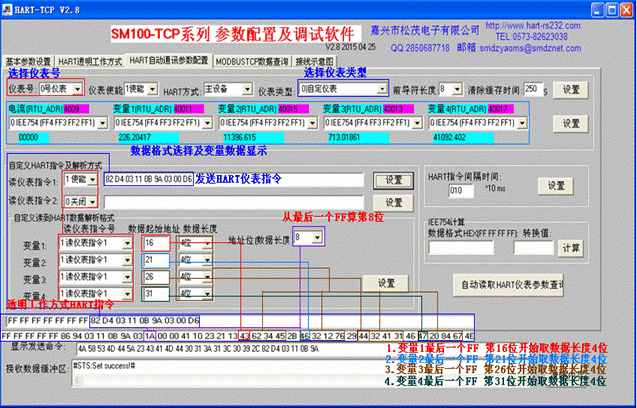
Task: Click 设置 button next to 清除缓存时间
Action: (x=570, y=89)
